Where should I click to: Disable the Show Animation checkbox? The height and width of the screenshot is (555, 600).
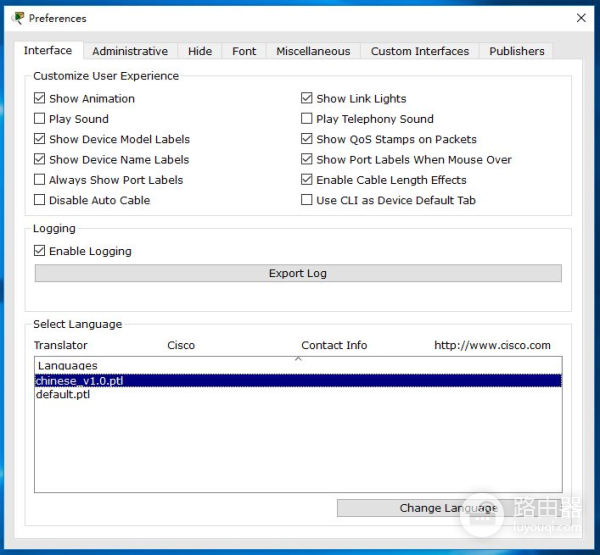(x=40, y=99)
